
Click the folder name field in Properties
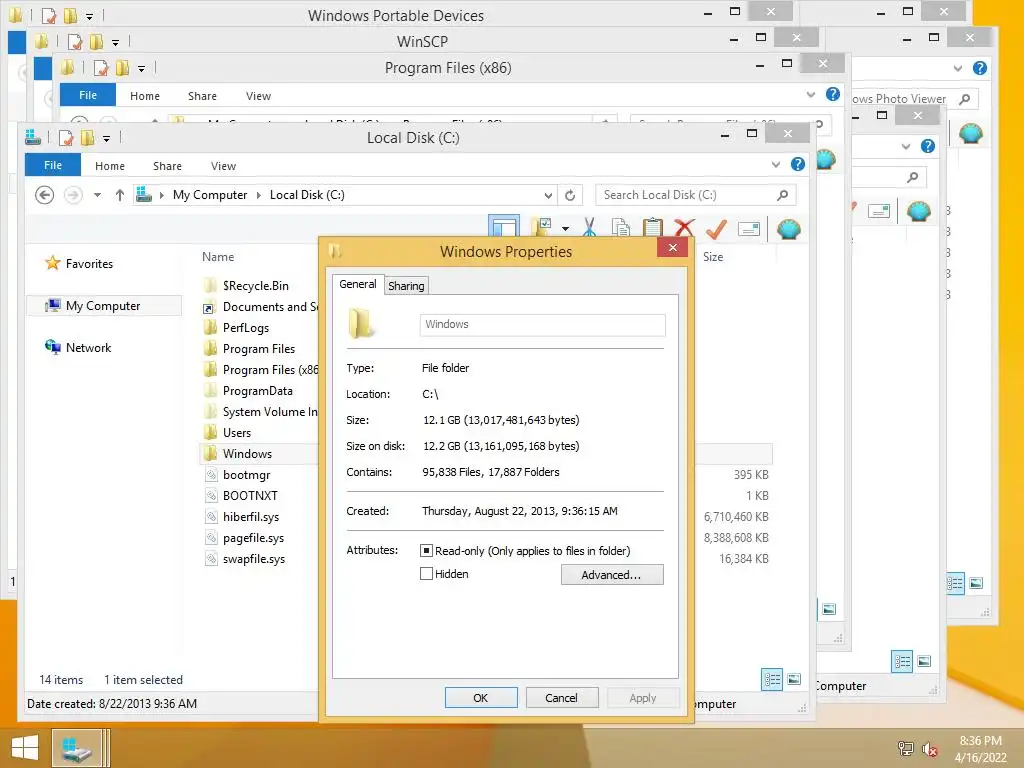pos(543,325)
